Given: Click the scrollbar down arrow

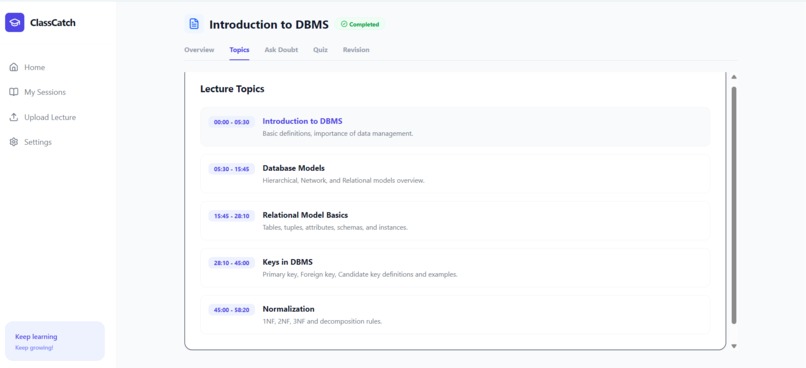Looking at the screenshot, I should 734,346.
